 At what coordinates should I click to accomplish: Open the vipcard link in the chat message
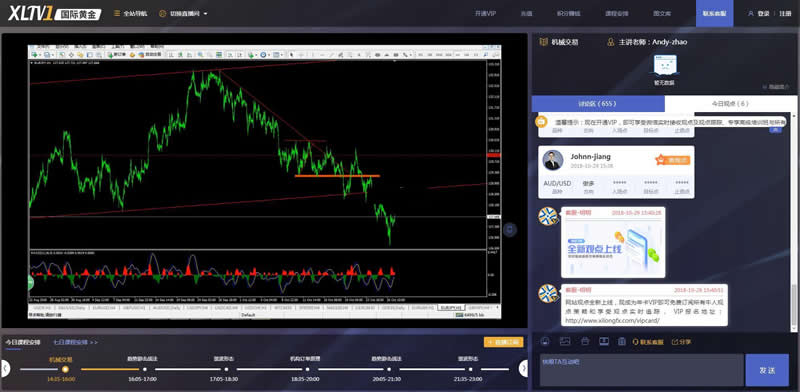click(x=612, y=321)
